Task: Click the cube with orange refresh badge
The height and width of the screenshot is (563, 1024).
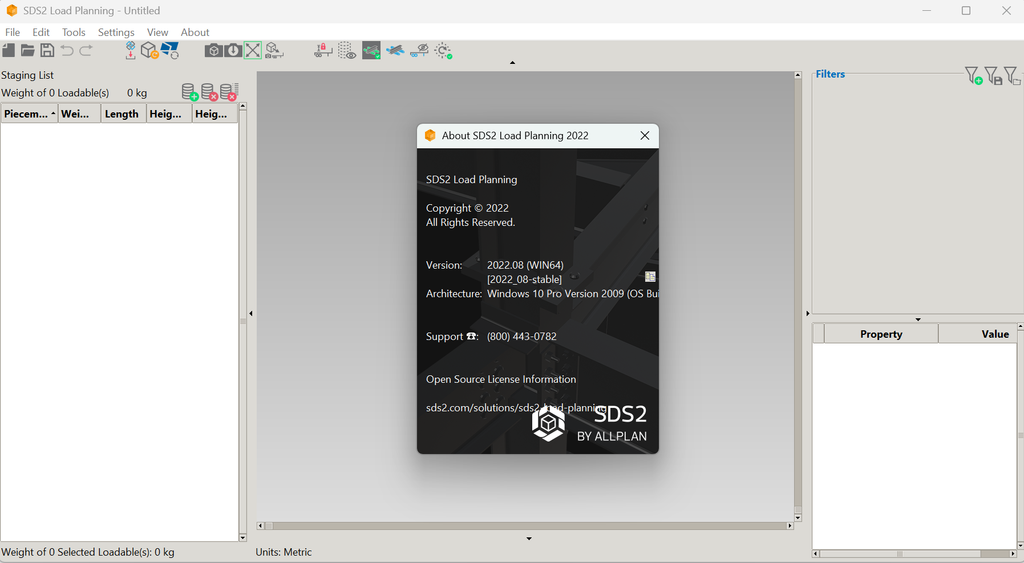Action: click(x=150, y=50)
